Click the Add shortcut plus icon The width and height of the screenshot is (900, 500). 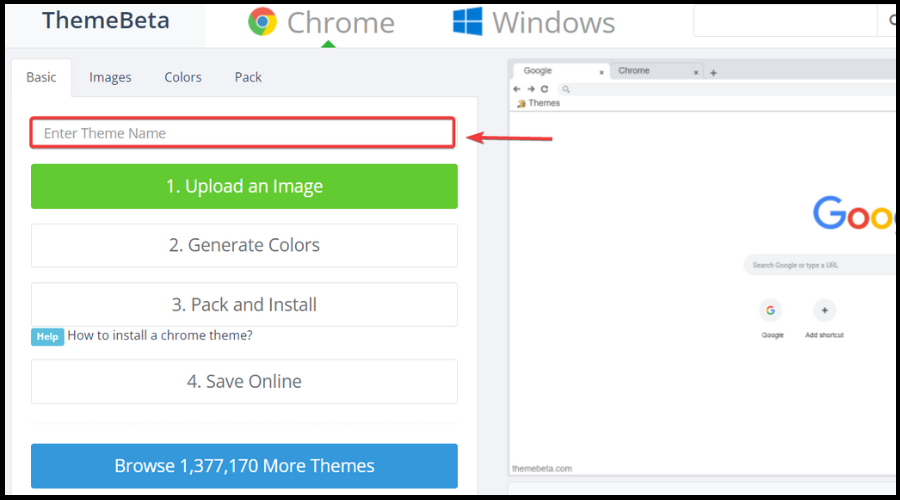point(825,311)
